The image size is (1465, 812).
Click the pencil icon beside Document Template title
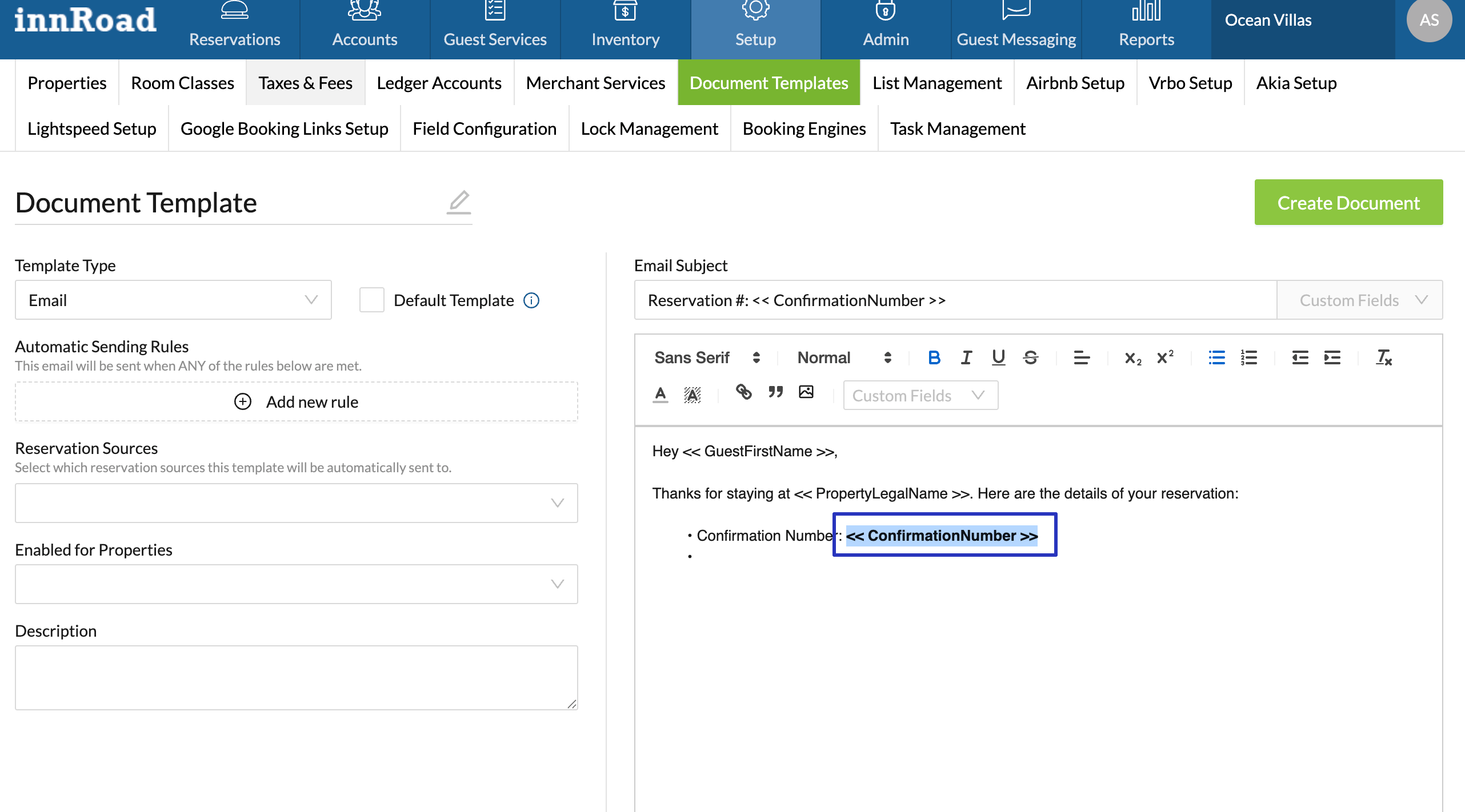(459, 202)
